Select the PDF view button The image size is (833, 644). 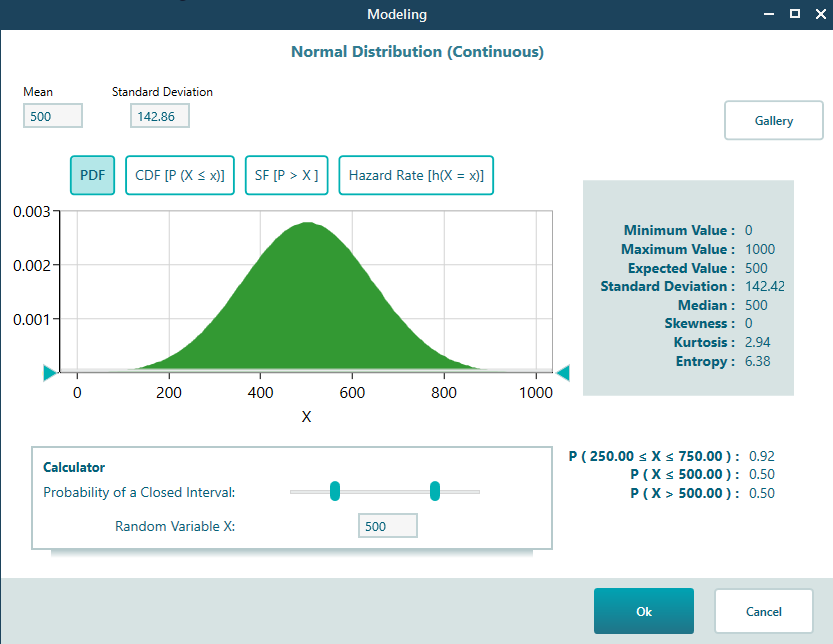coord(92,174)
